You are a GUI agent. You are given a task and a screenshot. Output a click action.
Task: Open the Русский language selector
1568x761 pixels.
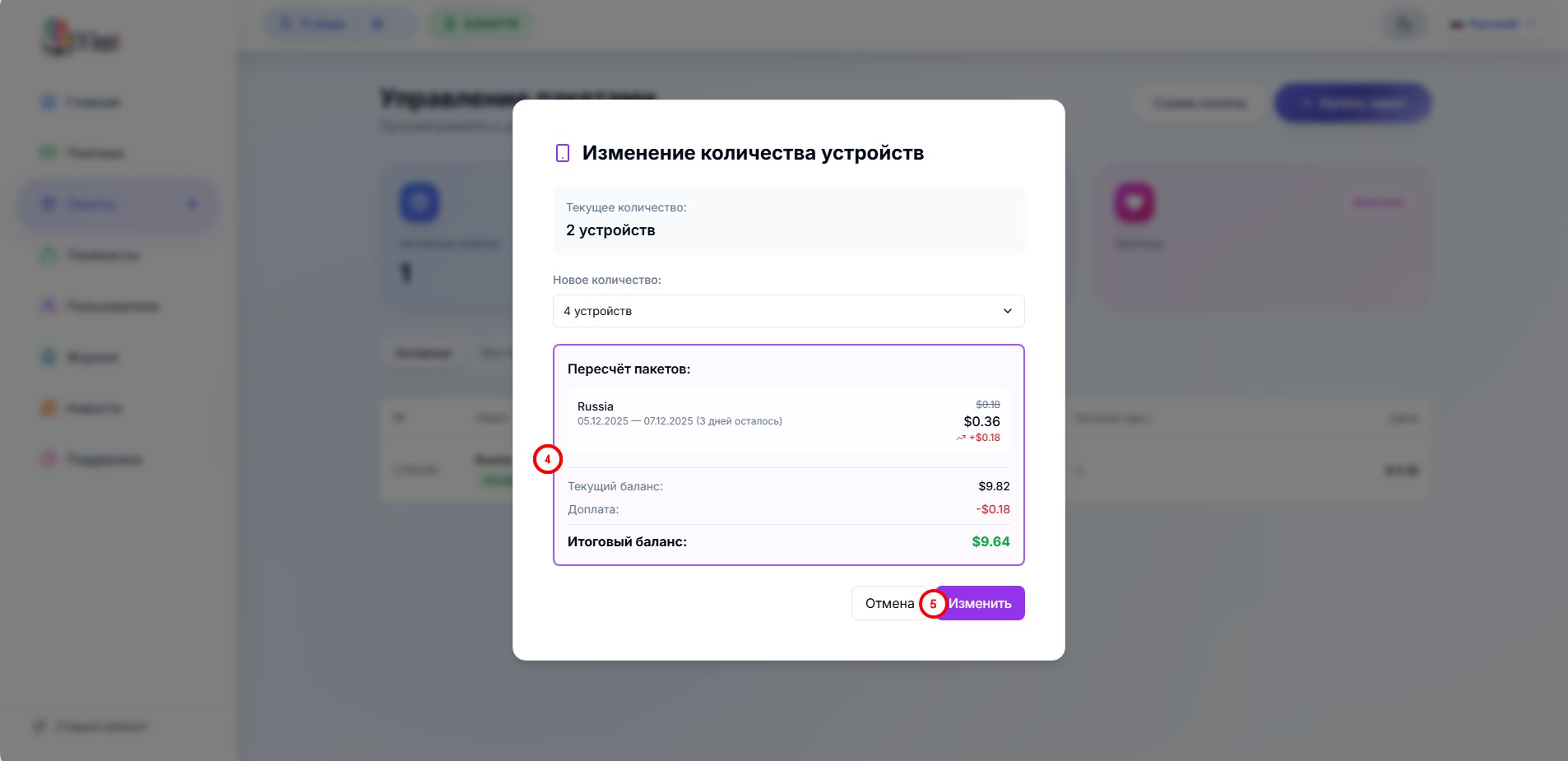1492,24
